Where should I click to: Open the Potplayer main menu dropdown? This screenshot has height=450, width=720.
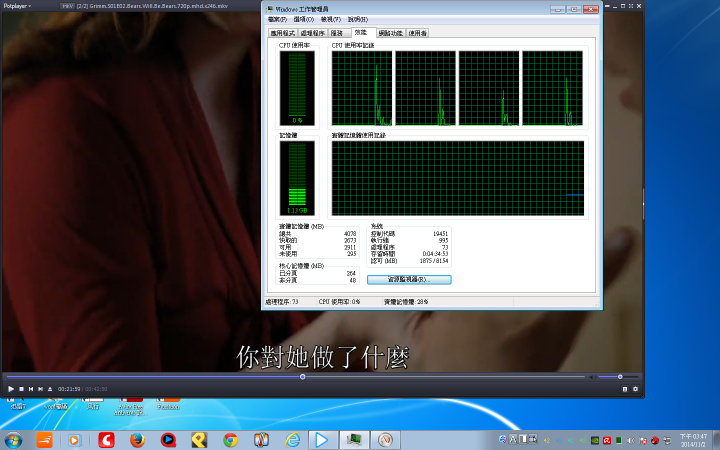click(17, 6)
